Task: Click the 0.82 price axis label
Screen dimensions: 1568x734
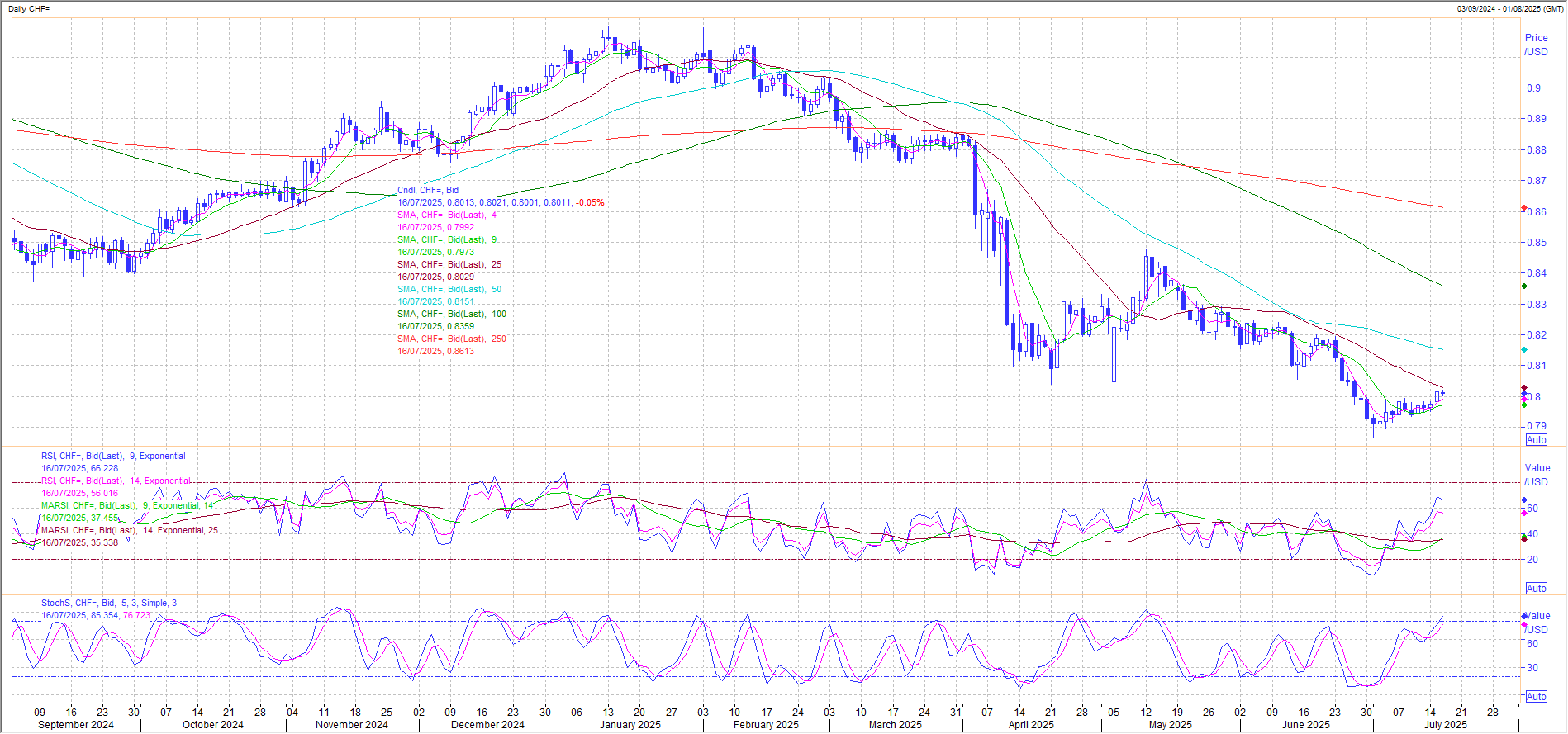Action: coord(1536,334)
